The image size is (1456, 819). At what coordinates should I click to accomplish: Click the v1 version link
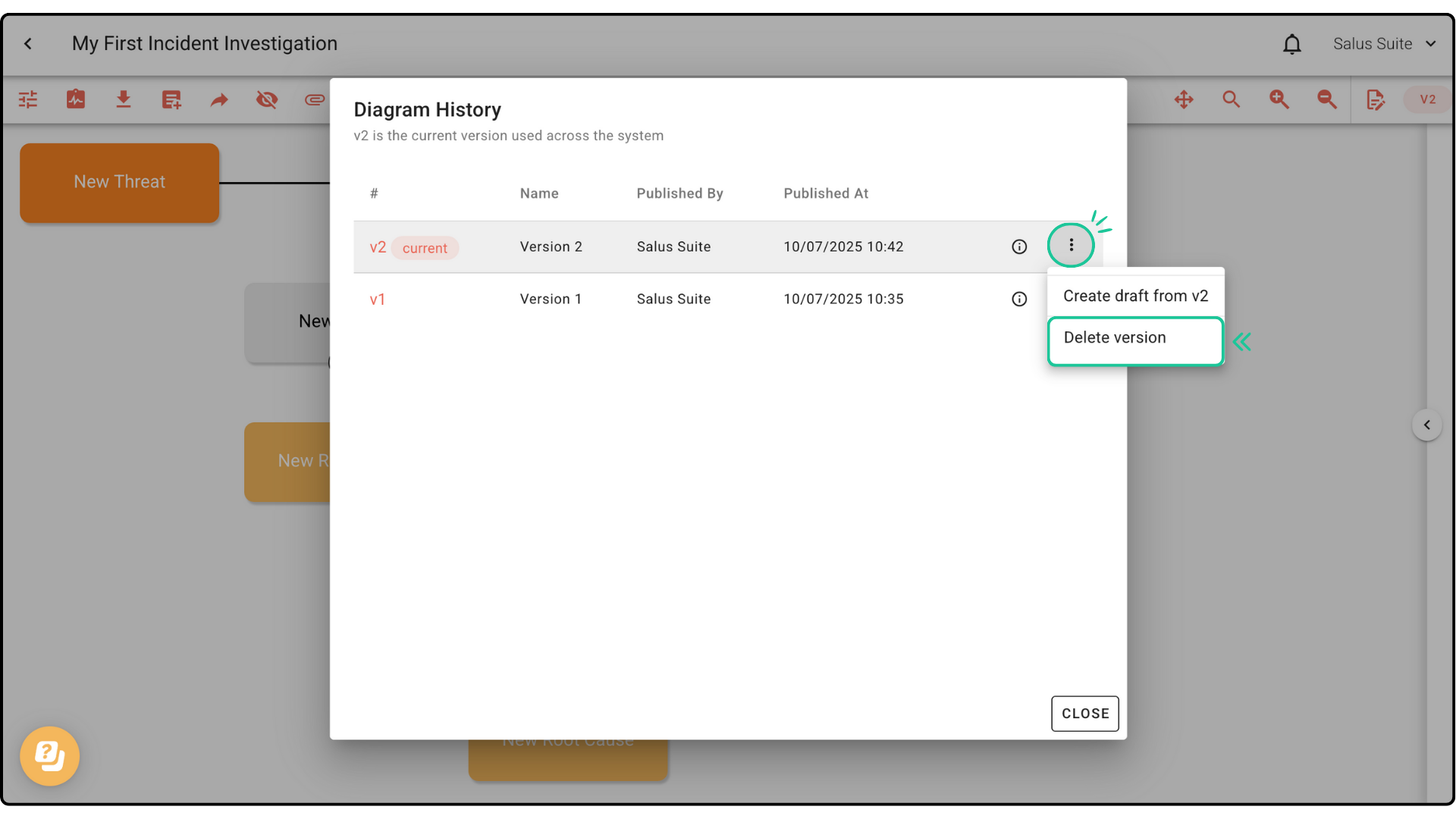(x=377, y=300)
